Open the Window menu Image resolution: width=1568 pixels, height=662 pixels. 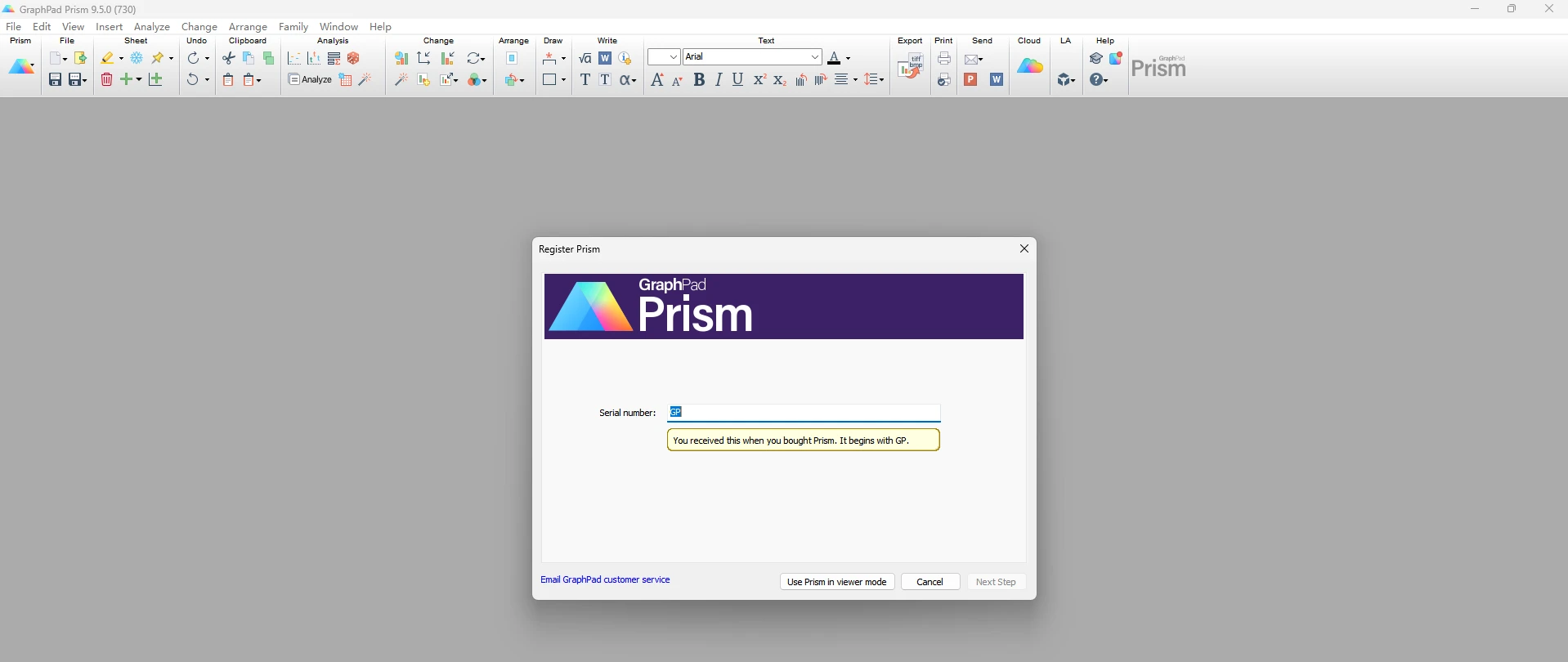point(339,27)
